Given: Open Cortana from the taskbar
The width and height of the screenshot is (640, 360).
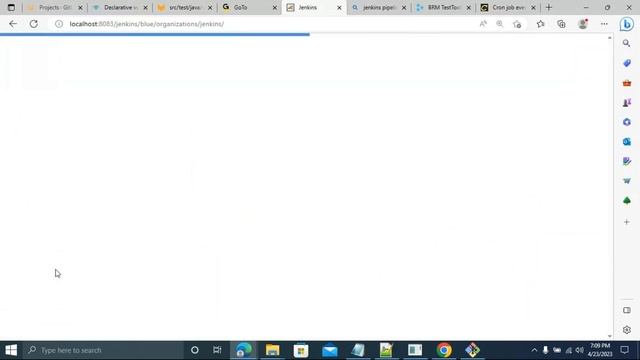Looking at the screenshot, I should pyautogui.click(x=195, y=350).
